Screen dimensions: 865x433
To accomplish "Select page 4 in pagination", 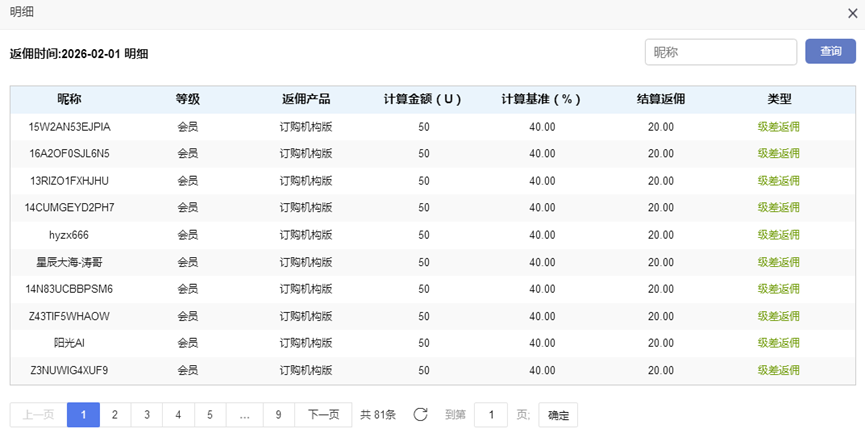I will point(178,415).
